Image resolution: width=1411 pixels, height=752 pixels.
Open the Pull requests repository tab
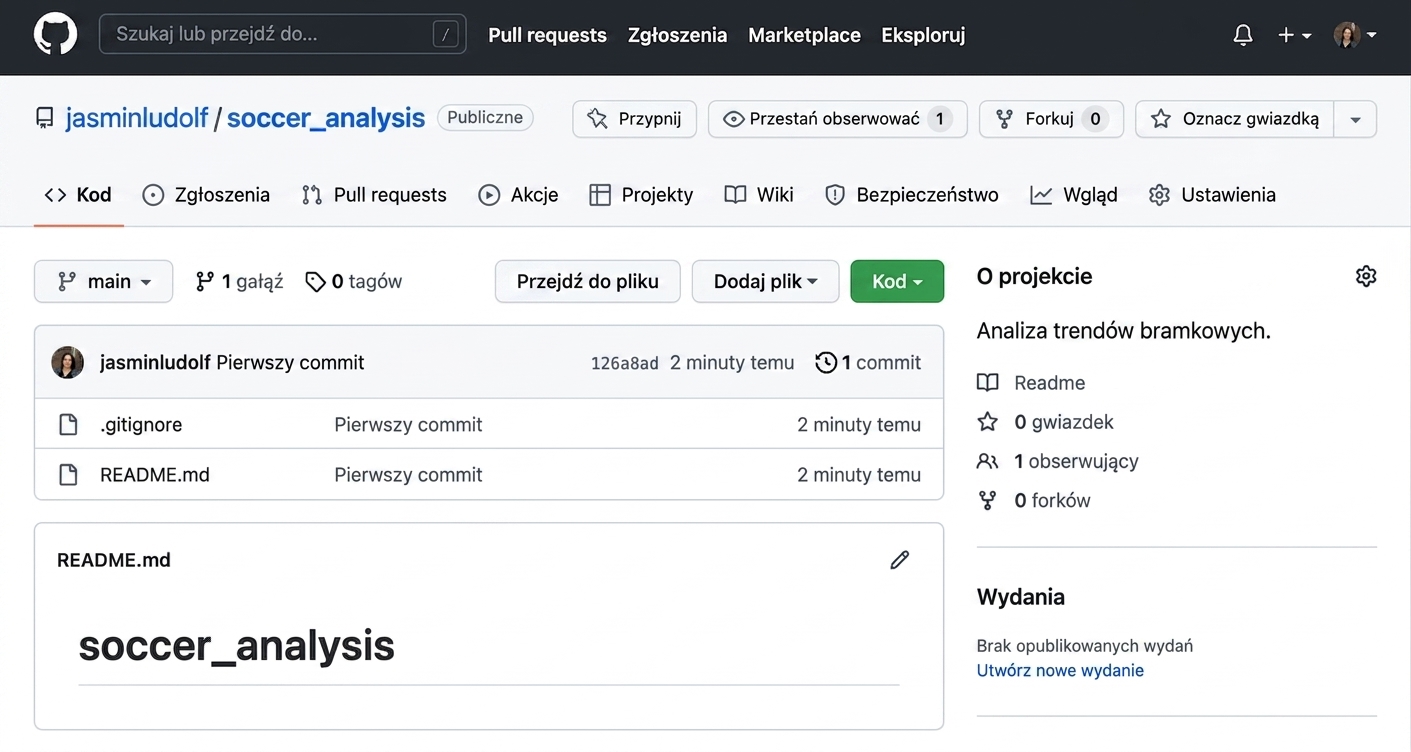(374, 195)
